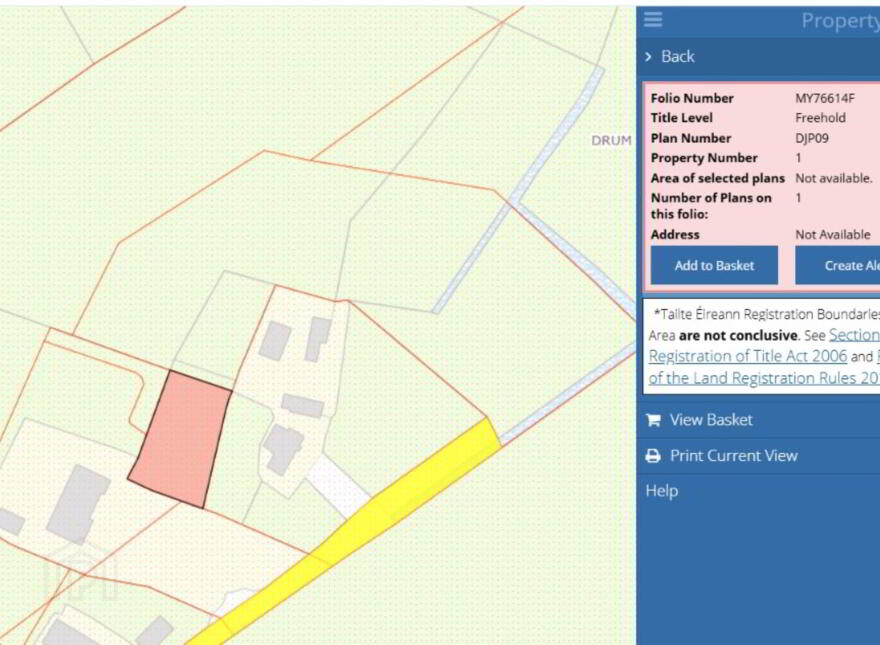Image resolution: width=880 pixels, height=645 pixels.
Task: Click the Property panel title
Action: [840, 21]
